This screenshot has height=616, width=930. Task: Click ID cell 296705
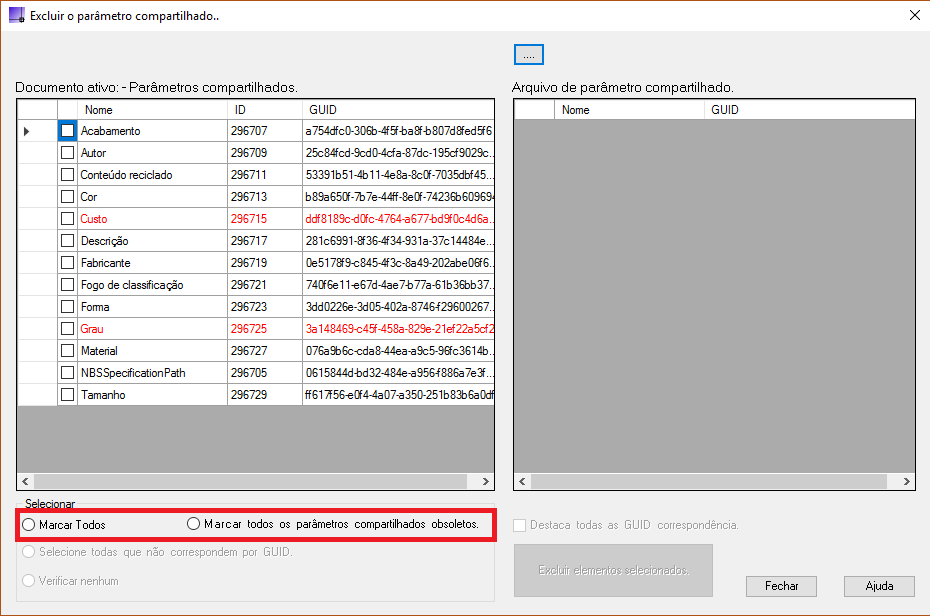point(265,372)
